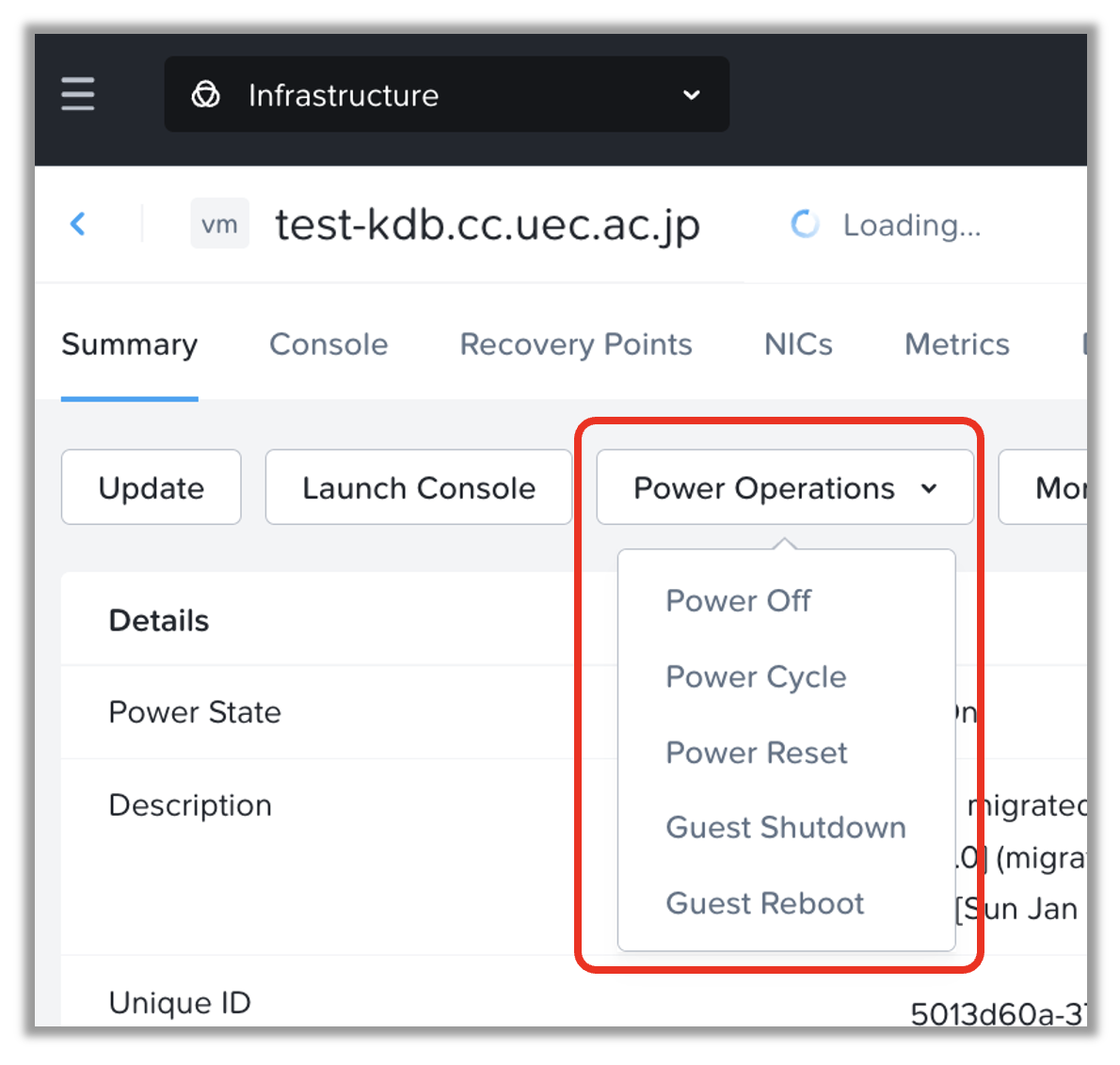Open the hamburger navigation menu
This screenshot has height=1065, width=1120.
[78, 94]
